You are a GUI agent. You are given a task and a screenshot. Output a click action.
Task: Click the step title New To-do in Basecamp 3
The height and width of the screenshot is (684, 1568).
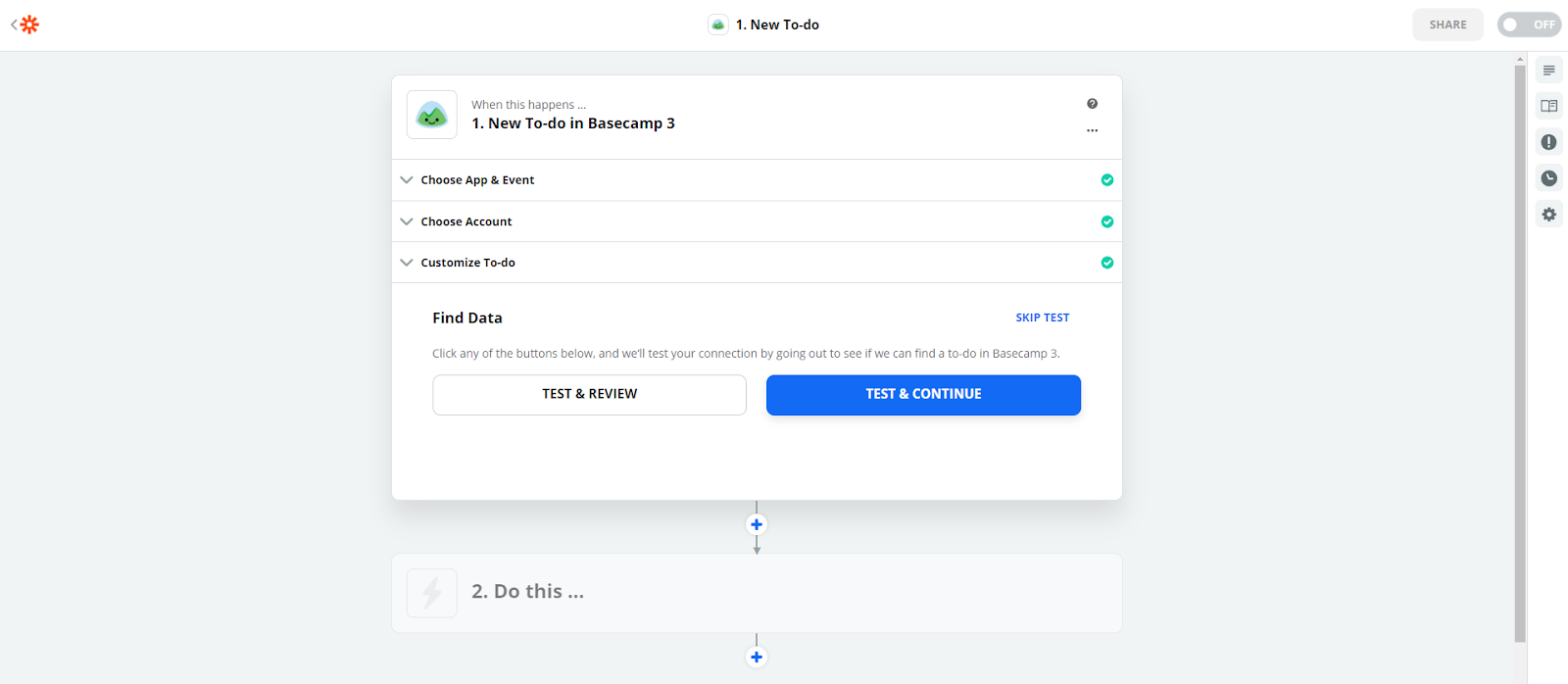tap(573, 123)
